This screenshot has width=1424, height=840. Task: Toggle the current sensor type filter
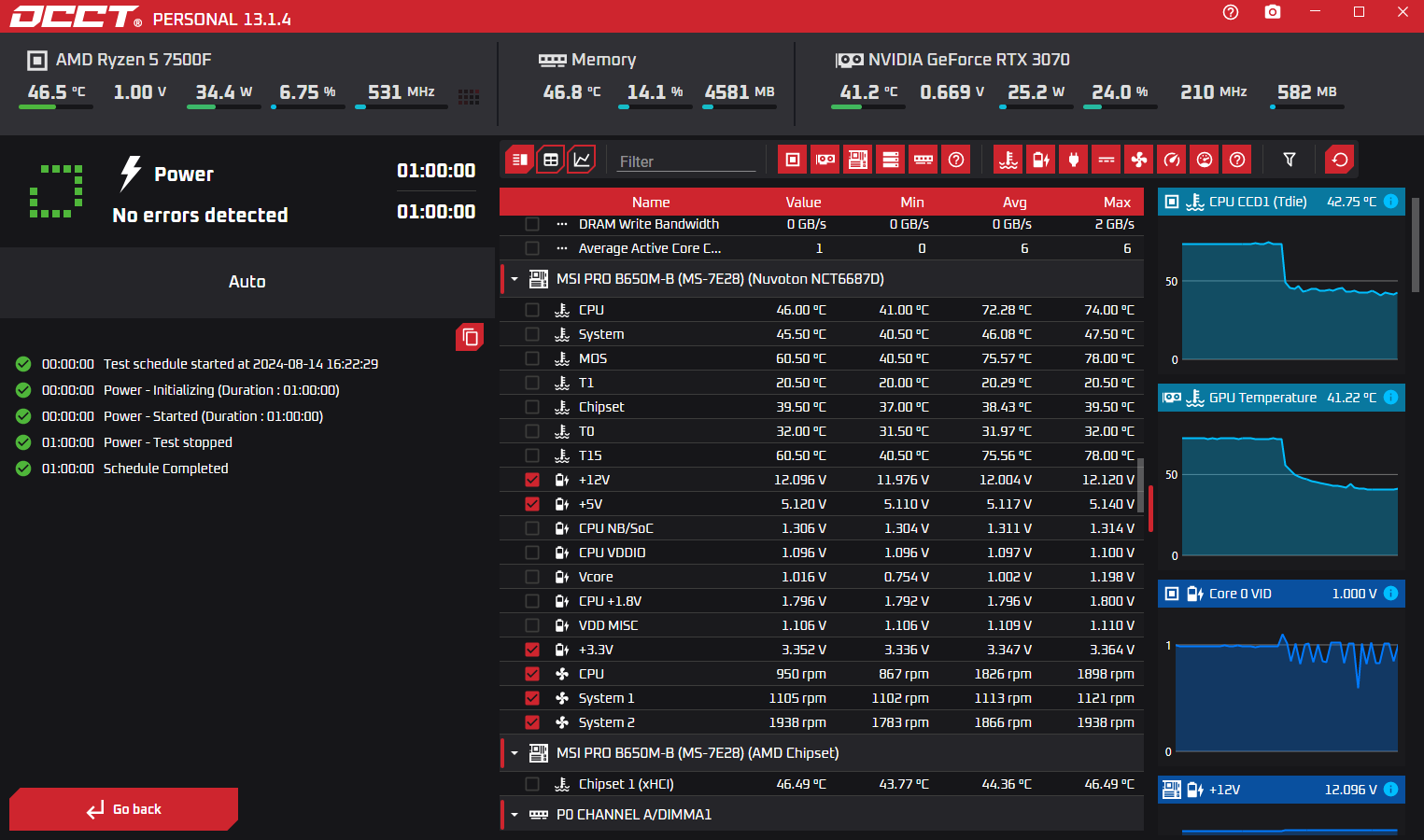tap(1107, 160)
